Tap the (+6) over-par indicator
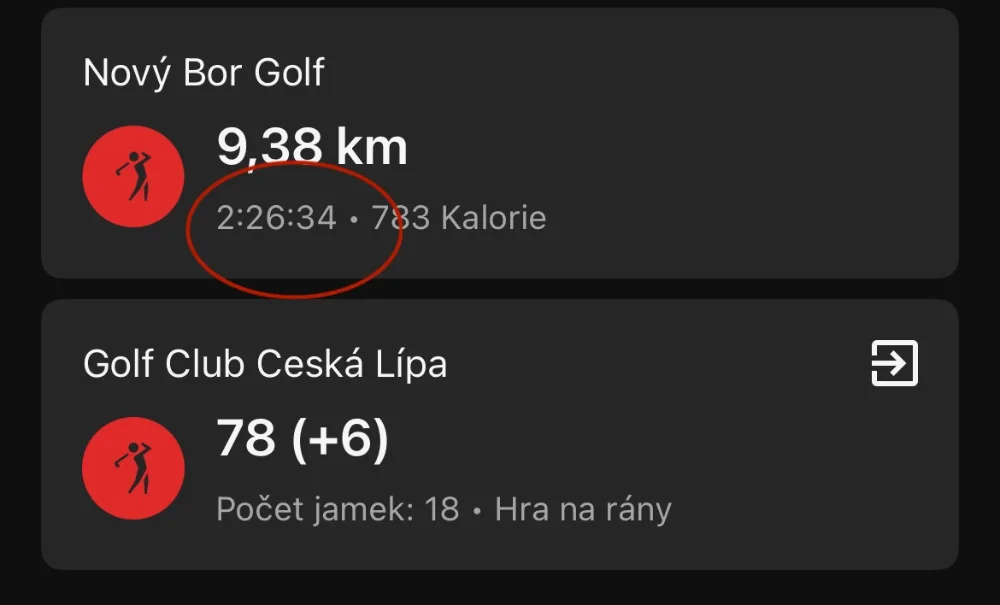The width and height of the screenshot is (1000, 605). pos(340,439)
